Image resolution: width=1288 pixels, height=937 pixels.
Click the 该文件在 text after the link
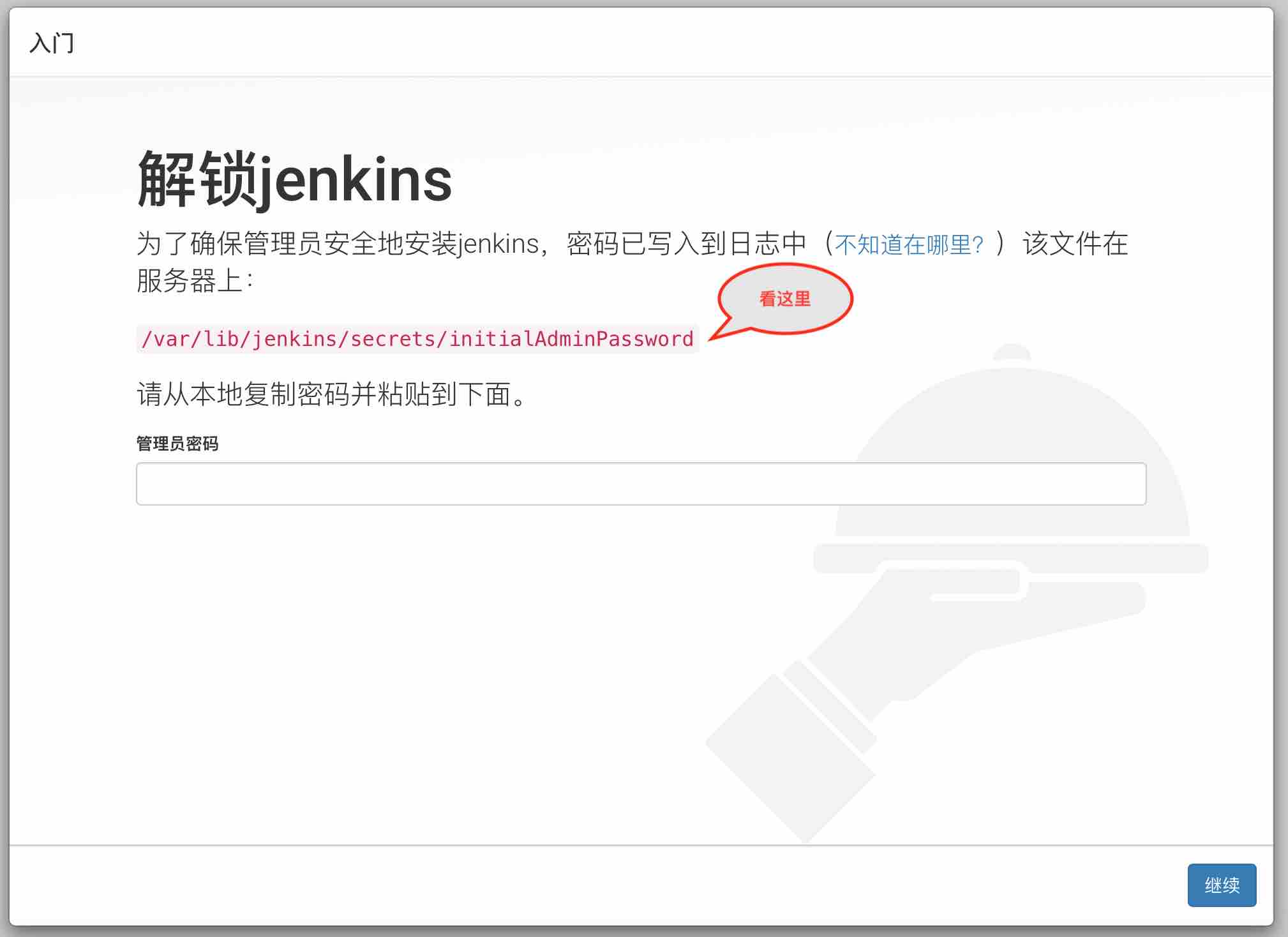tap(1075, 244)
